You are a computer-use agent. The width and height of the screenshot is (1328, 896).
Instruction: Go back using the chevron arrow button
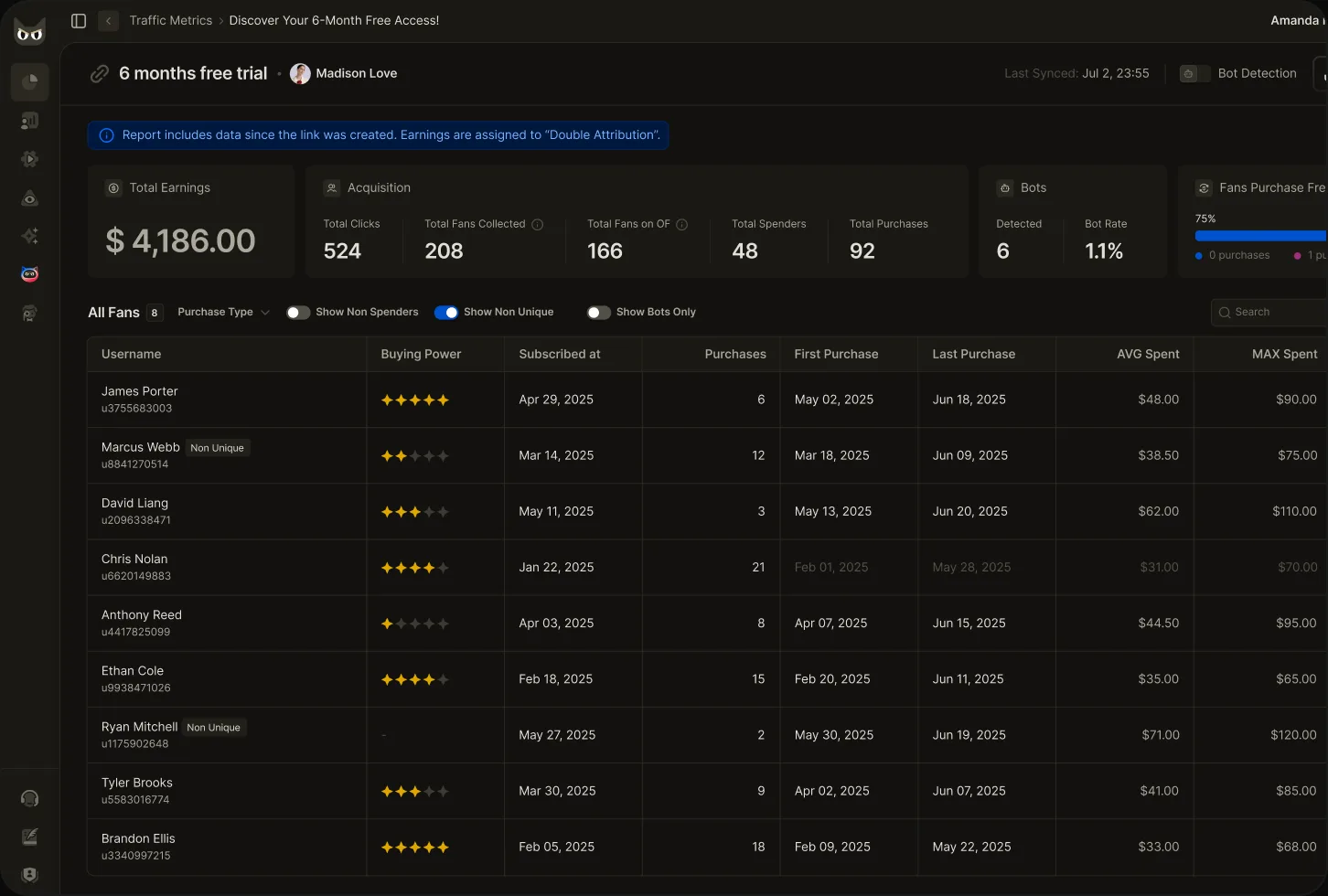click(108, 20)
